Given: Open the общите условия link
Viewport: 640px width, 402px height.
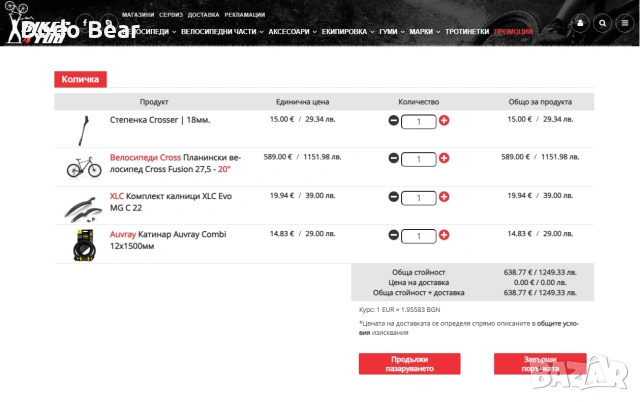Looking at the screenshot, I should tap(469, 328).
